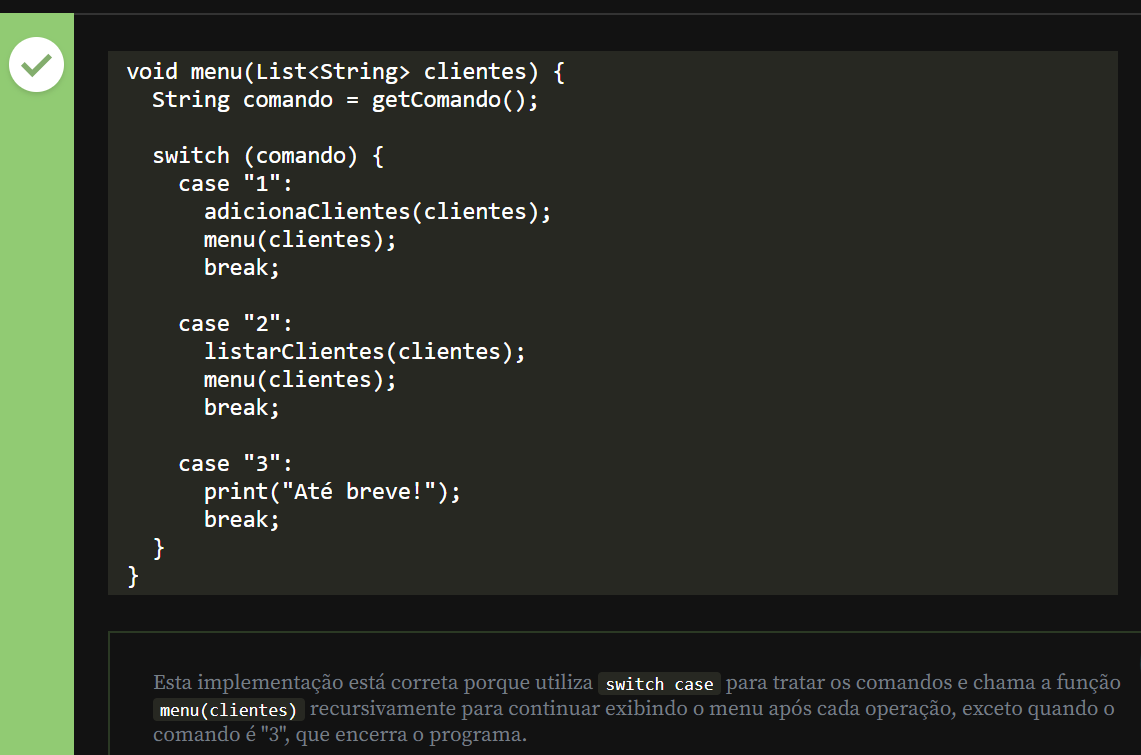Click the listarClientes(clientes) line
The height and width of the screenshot is (755, 1141).
[x=364, y=352]
